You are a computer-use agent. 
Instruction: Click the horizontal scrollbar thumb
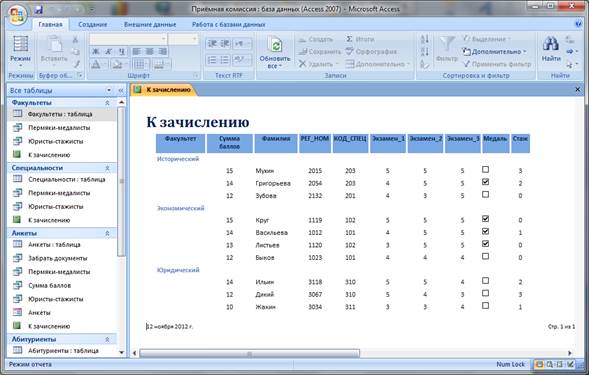coord(249,353)
